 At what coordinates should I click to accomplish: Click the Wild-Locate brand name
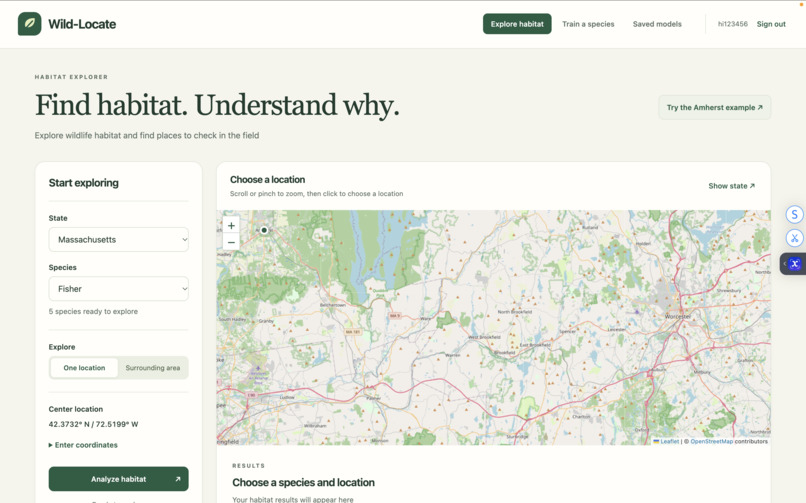[x=82, y=24]
